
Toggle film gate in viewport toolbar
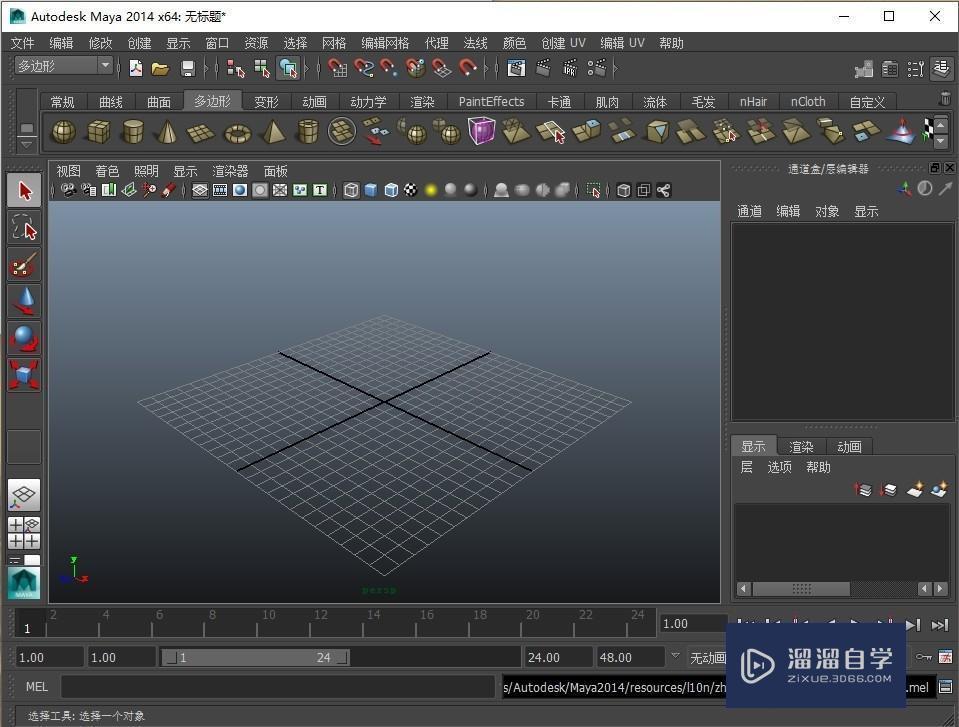point(220,190)
